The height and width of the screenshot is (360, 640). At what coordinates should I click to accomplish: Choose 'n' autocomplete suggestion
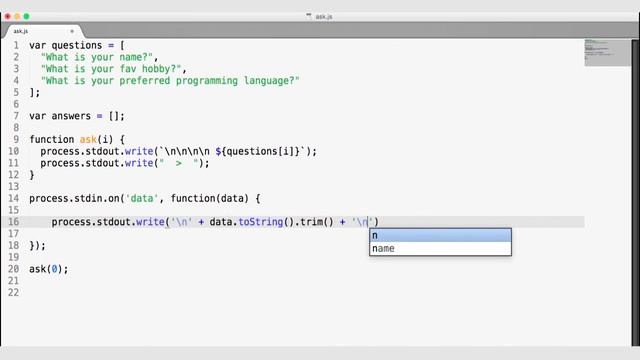440,236
